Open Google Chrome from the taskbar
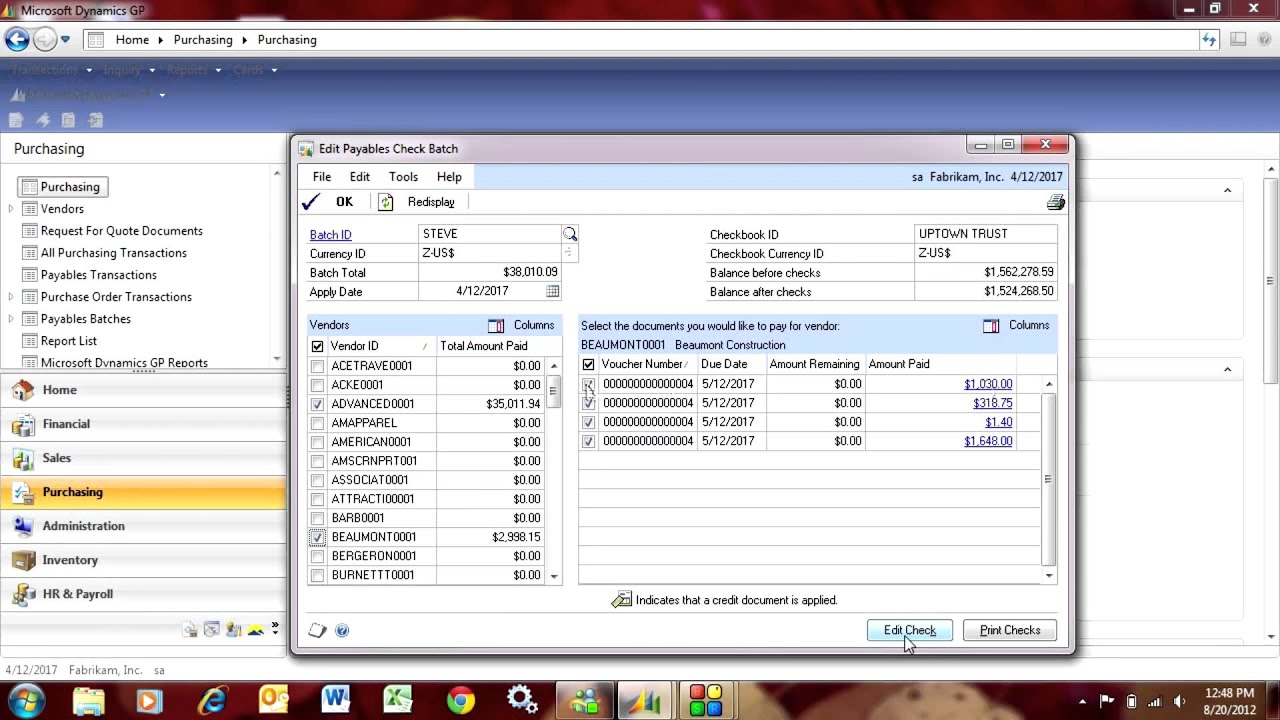The height and width of the screenshot is (720, 1280). point(460,699)
